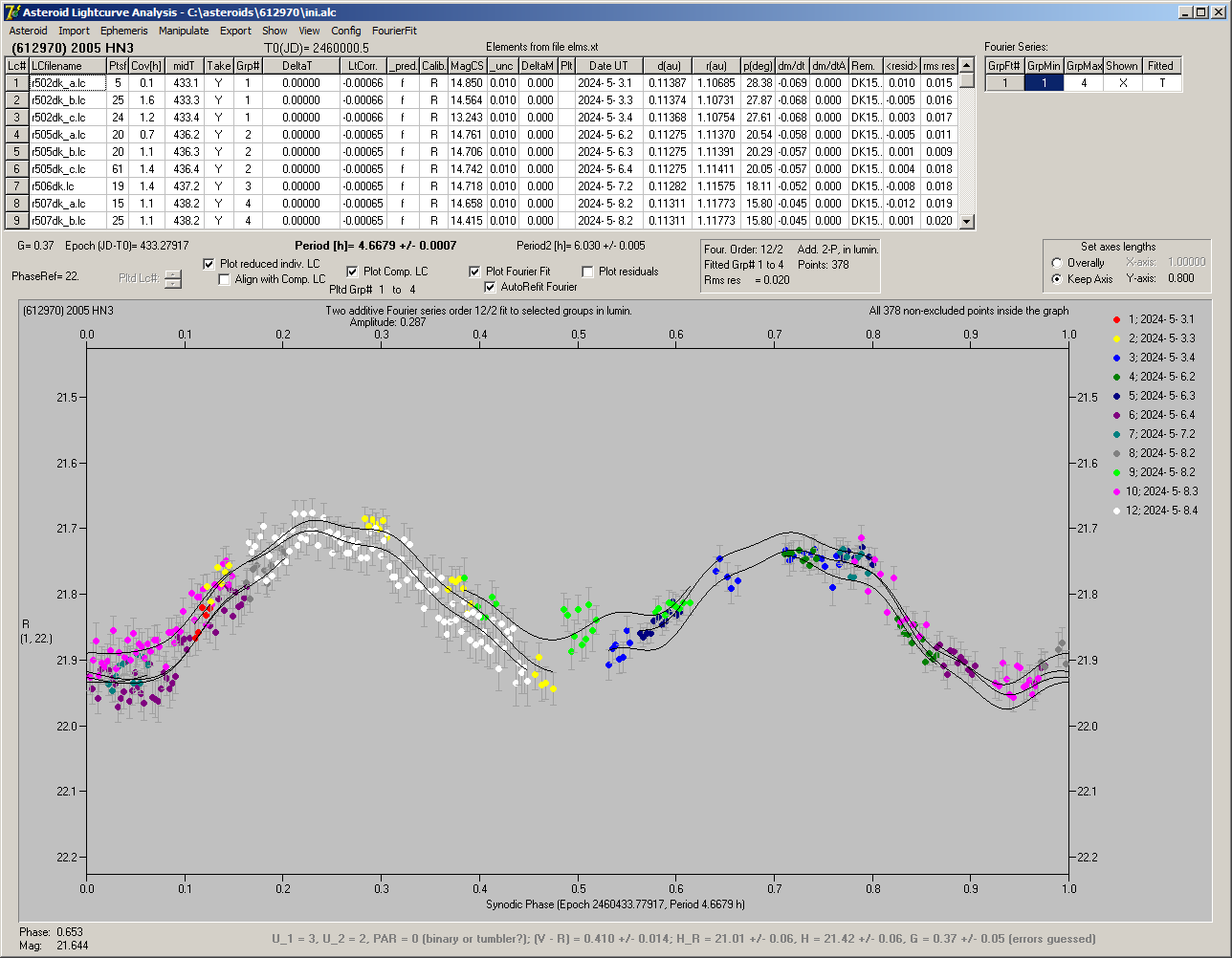Open the Ephemeris menu

[124, 31]
